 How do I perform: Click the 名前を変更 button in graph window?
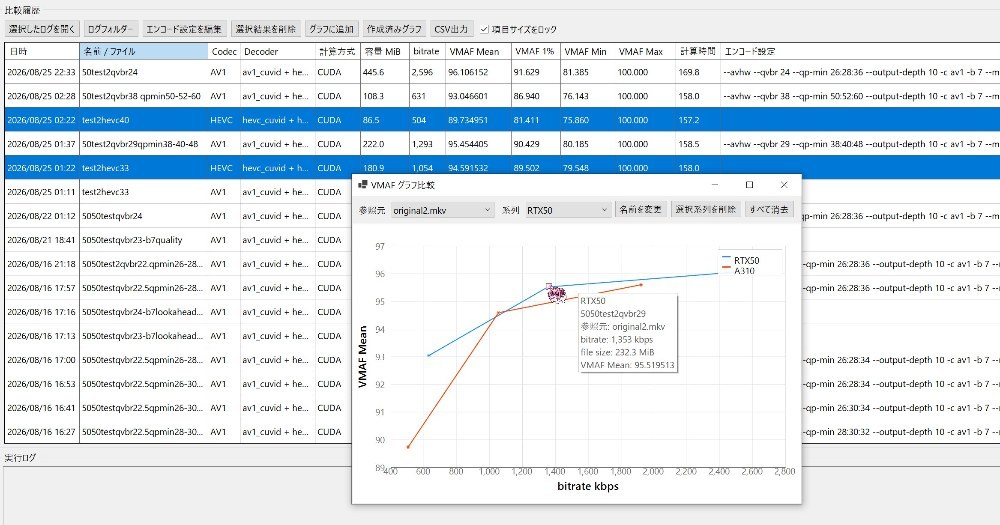641,209
